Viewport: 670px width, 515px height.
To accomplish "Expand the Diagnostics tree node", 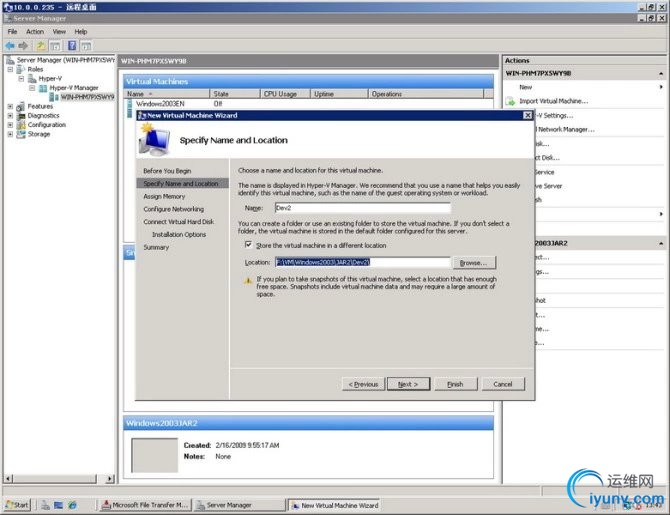I will point(10,116).
